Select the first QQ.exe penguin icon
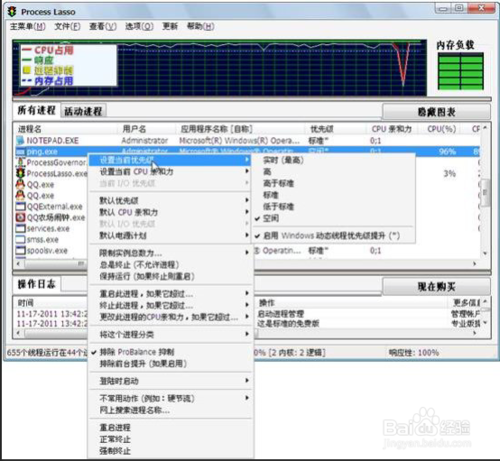 click(x=21, y=184)
